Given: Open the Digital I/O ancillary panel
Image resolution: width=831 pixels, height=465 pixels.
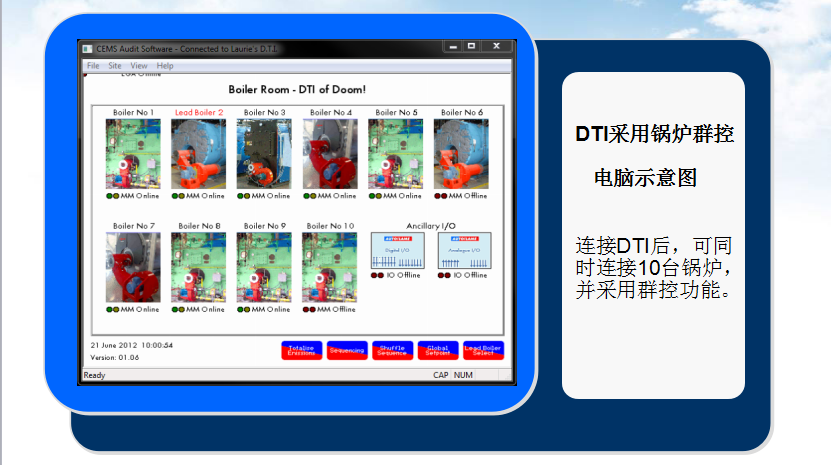Looking at the screenshot, I should click(397, 251).
